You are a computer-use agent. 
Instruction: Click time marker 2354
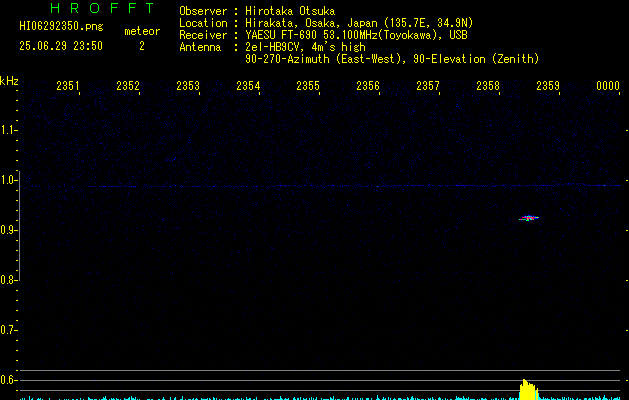(x=248, y=86)
